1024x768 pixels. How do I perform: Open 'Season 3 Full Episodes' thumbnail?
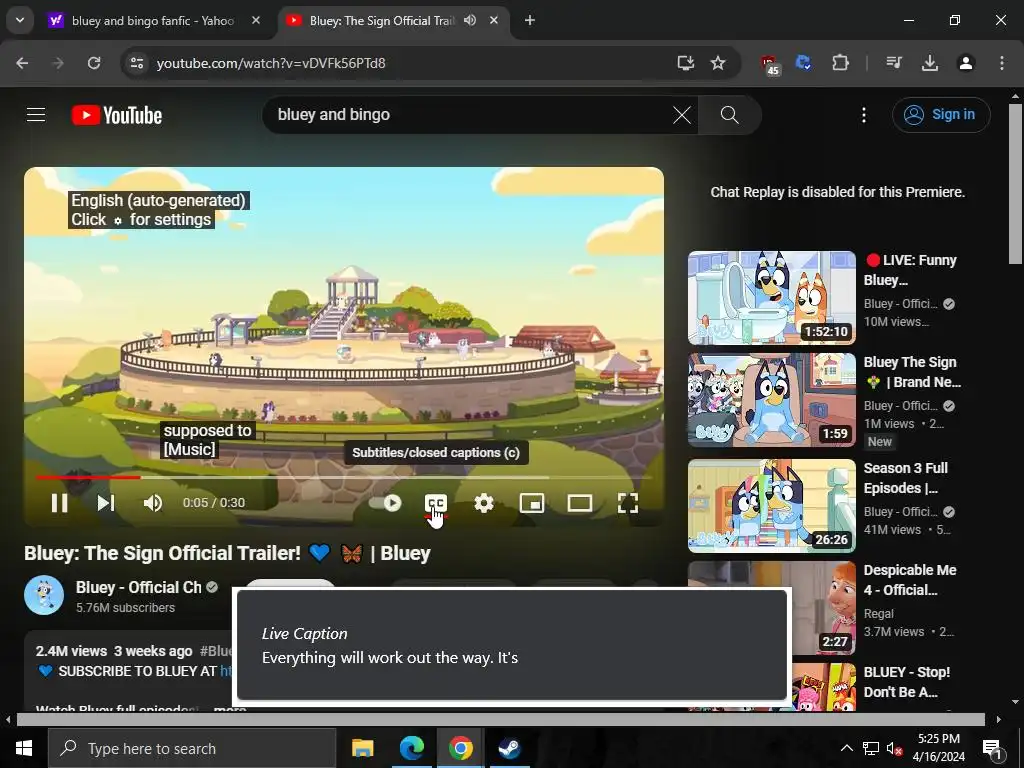[x=772, y=505]
